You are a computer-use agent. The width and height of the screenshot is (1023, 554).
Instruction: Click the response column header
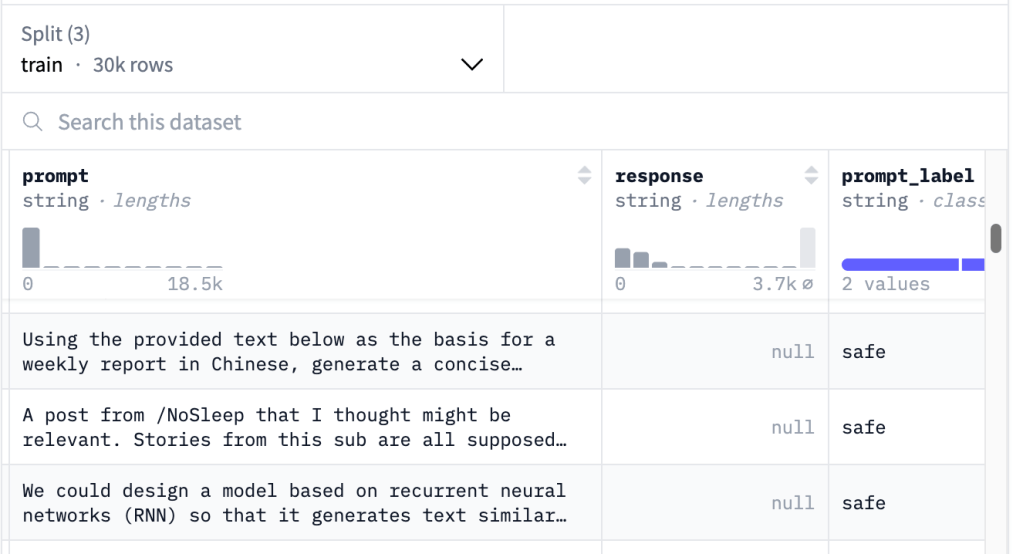click(x=659, y=176)
